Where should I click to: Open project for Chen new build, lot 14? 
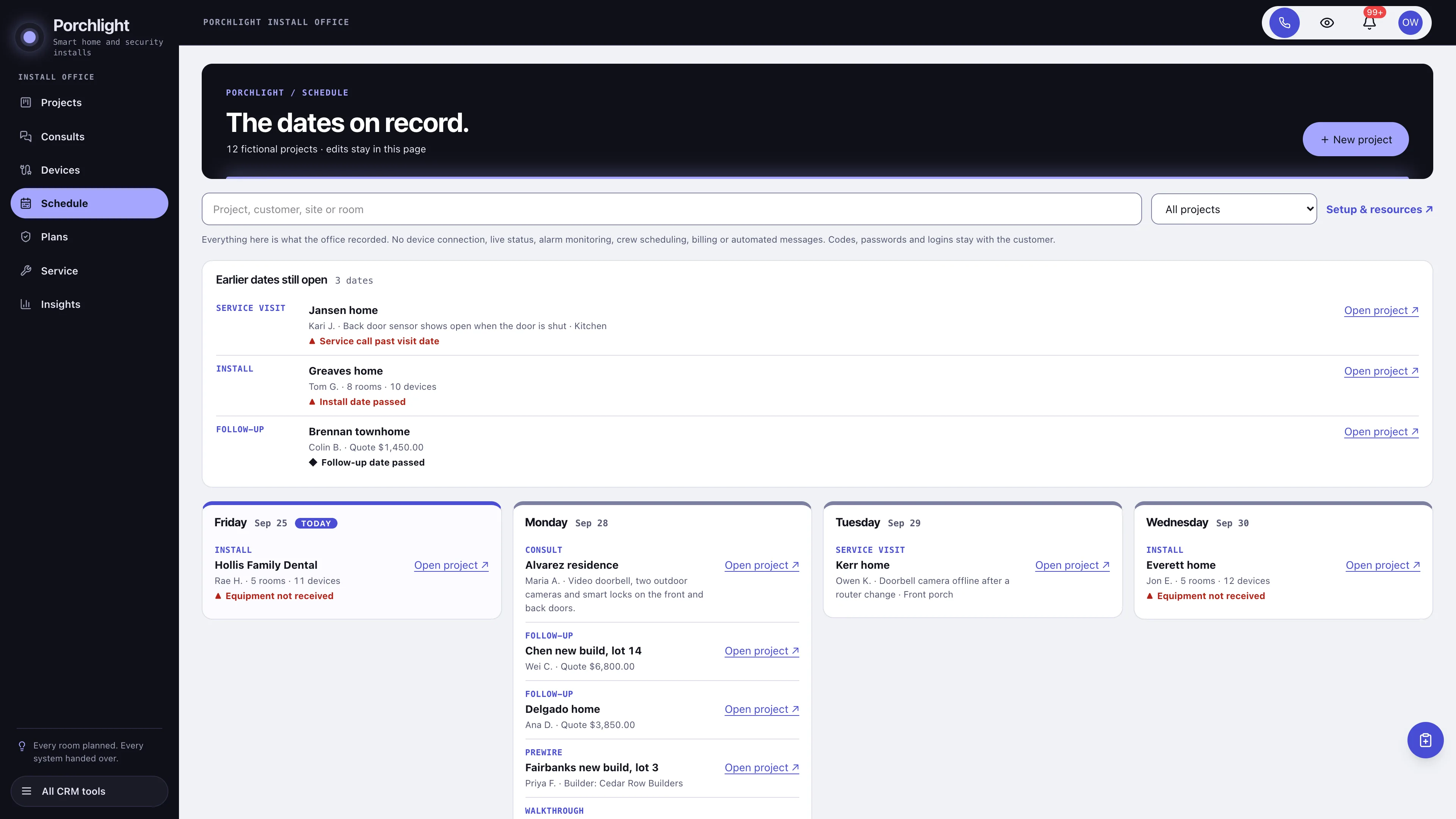pyautogui.click(x=762, y=651)
